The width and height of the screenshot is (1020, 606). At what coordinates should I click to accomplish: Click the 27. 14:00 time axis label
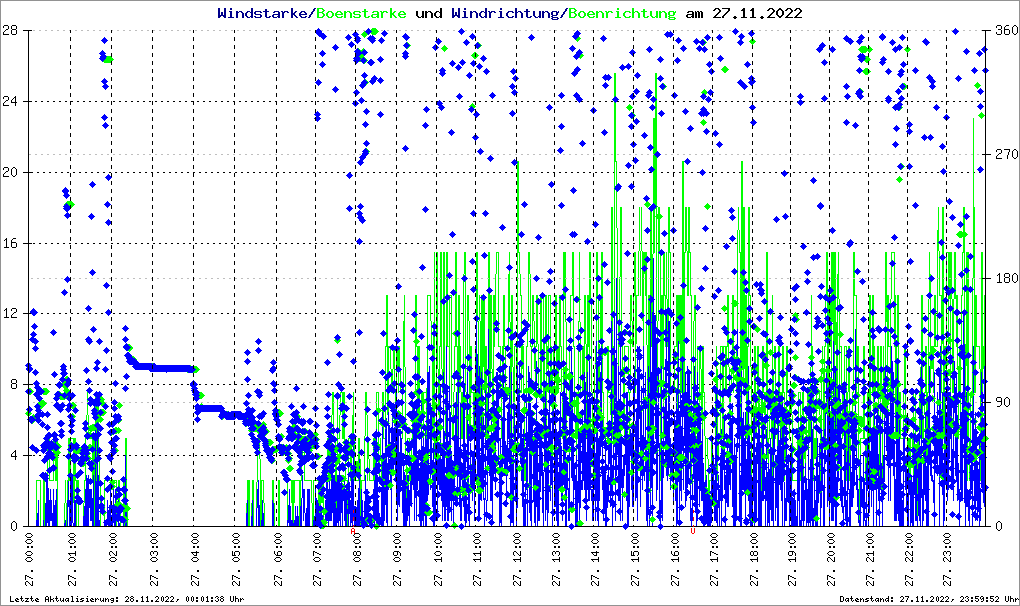[595, 560]
